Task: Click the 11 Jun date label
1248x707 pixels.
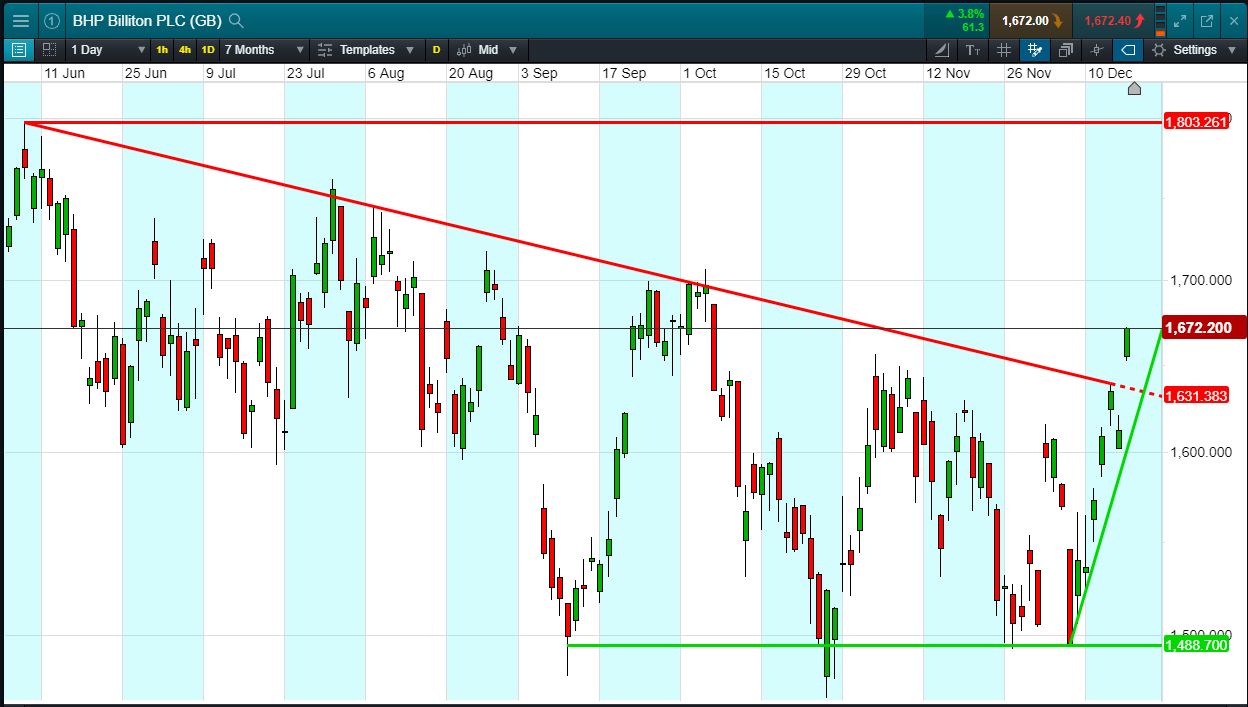Action: point(63,73)
